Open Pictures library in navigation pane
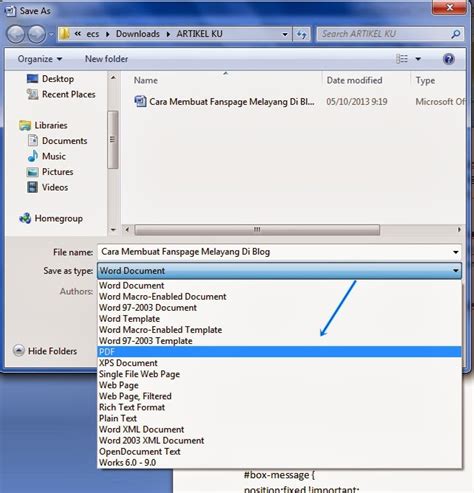 [50, 172]
